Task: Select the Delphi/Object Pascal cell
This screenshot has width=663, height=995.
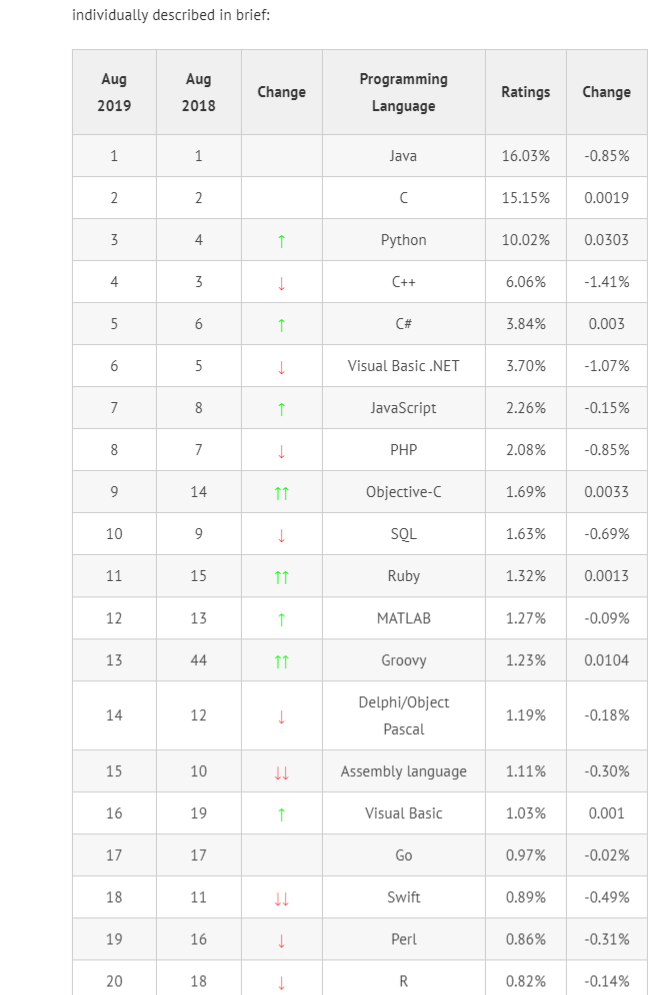Action: pos(404,715)
